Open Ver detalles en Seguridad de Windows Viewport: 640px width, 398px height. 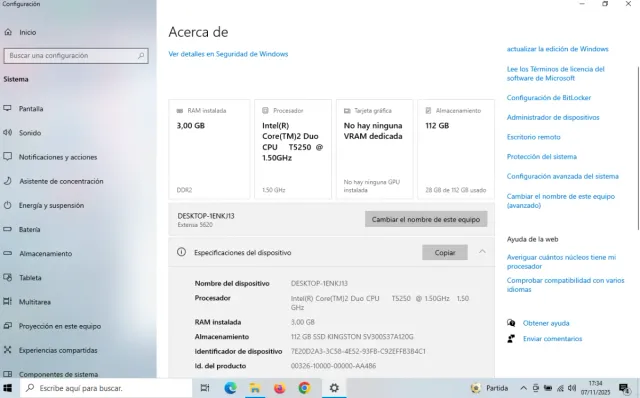point(228,54)
